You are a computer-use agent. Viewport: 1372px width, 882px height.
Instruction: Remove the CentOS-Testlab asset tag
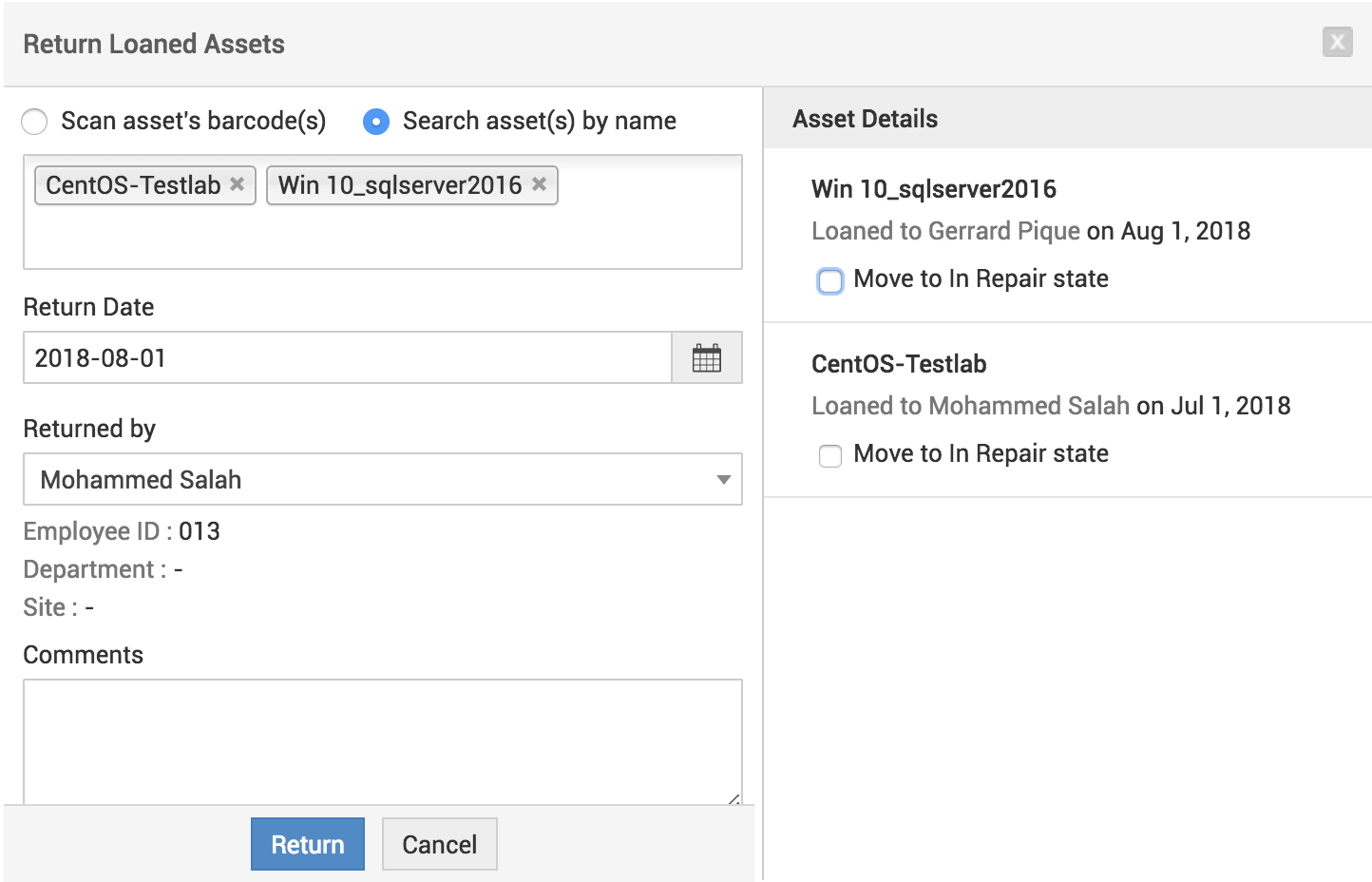pyautogui.click(x=238, y=184)
